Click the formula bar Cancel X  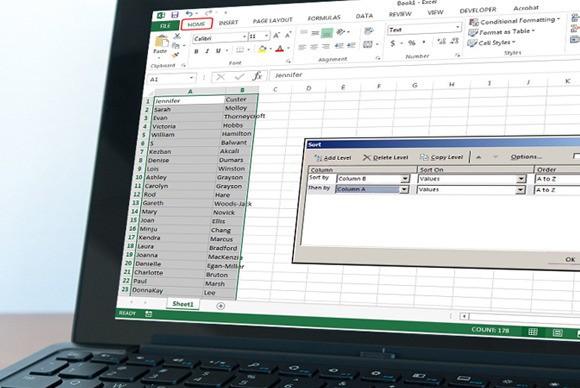coord(221,77)
